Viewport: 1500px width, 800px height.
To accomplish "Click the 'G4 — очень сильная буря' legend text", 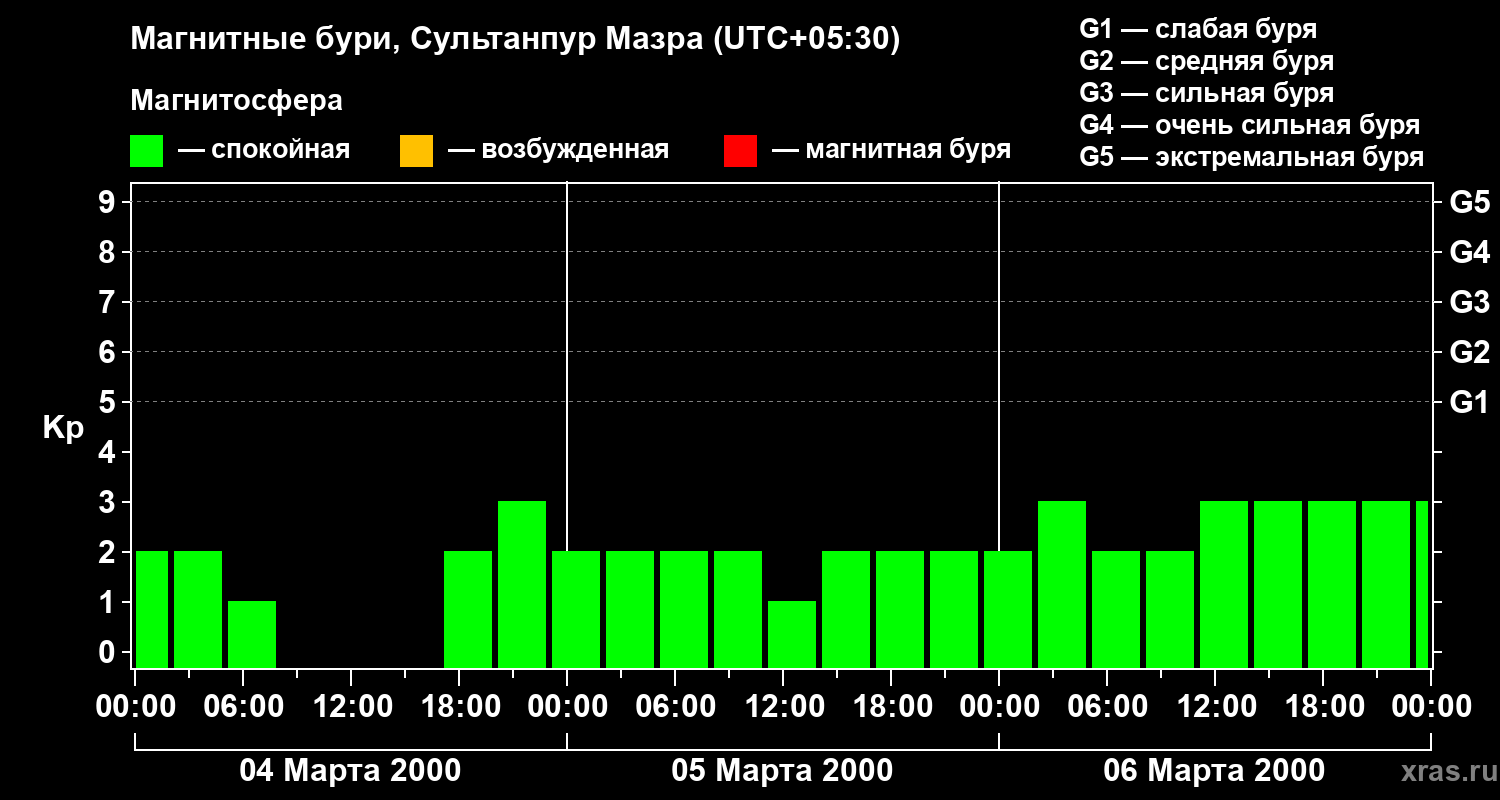I will click(1250, 125).
